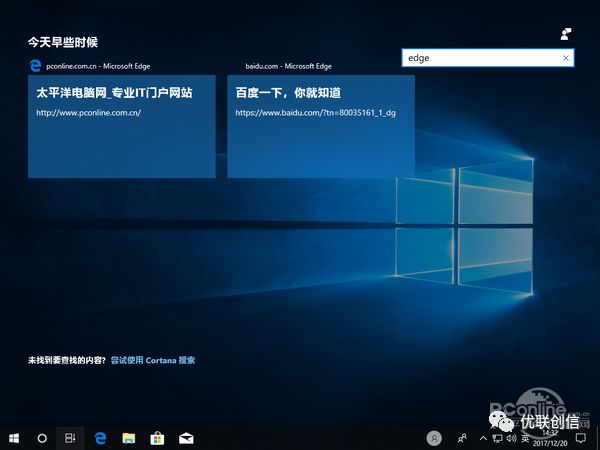
Task: Open Cortana circle on taskbar
Action: point(42,438)
